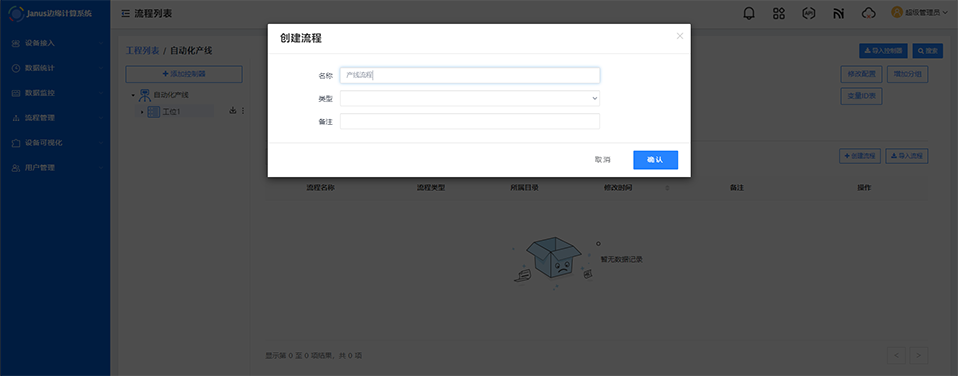The height and width of the screenshot is (376, 958).
Task: Click the 用户管理 users icon
Action: pyautogui.click(x=16, y=168)
